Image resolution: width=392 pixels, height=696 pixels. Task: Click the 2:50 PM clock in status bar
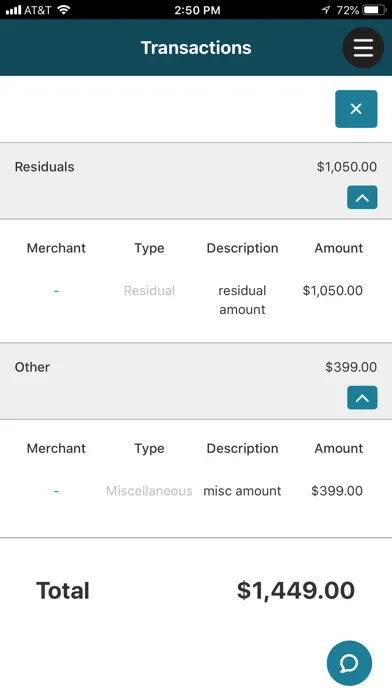(x=197, y=10)
